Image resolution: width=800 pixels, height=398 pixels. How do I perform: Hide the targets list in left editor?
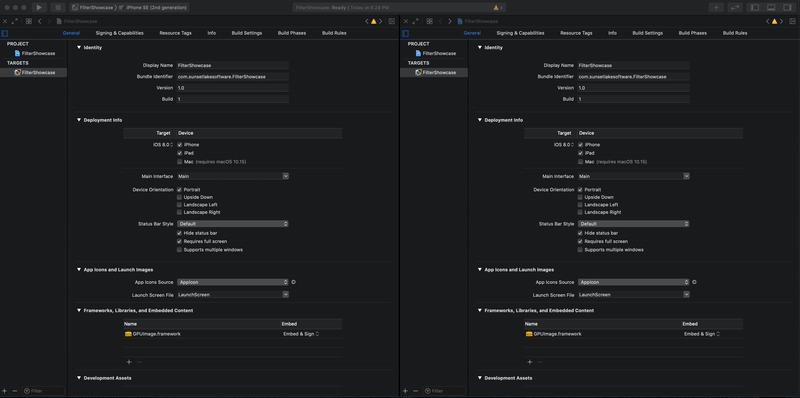[5, 33]
